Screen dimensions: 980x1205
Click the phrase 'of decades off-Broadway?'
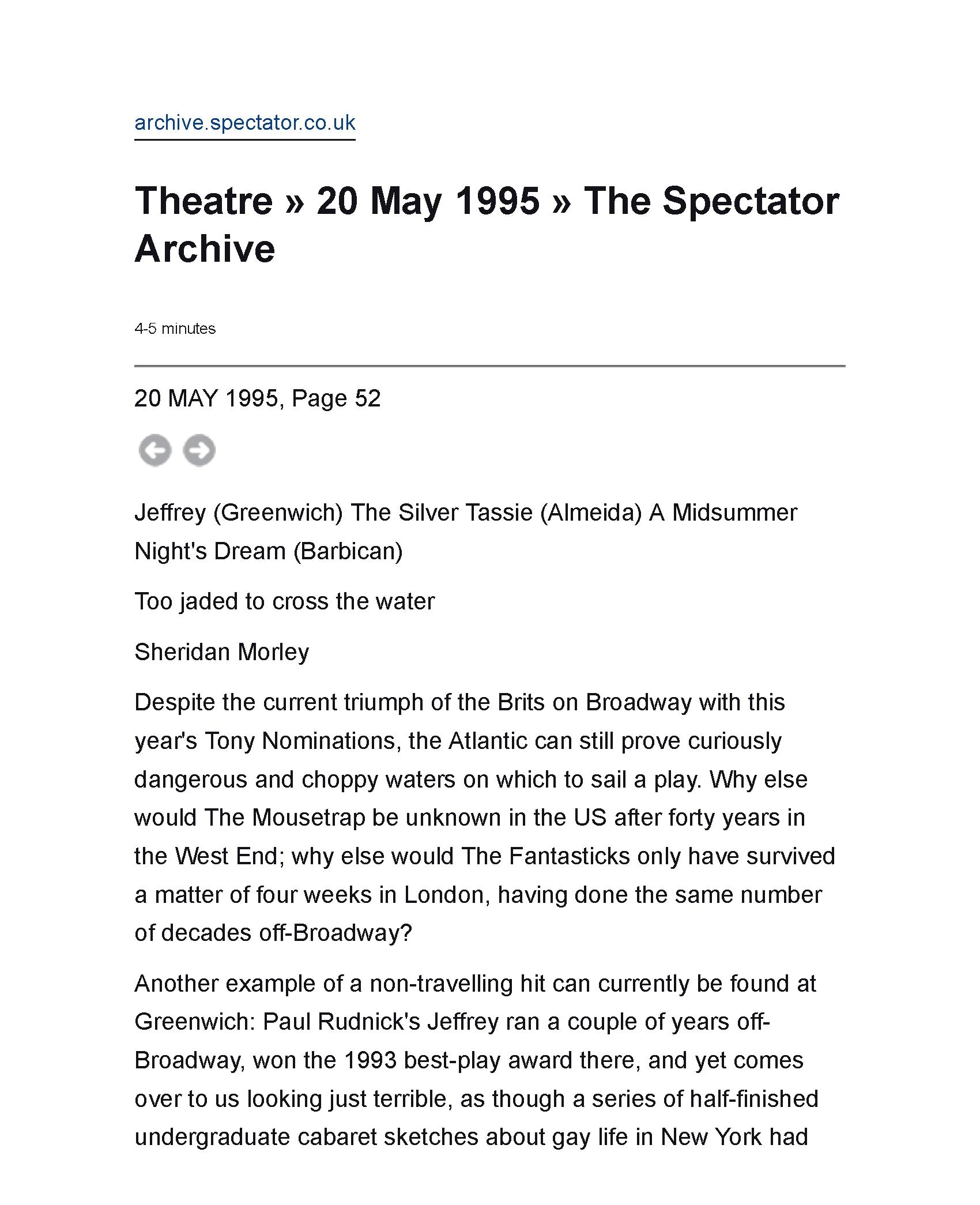point(273,933)
